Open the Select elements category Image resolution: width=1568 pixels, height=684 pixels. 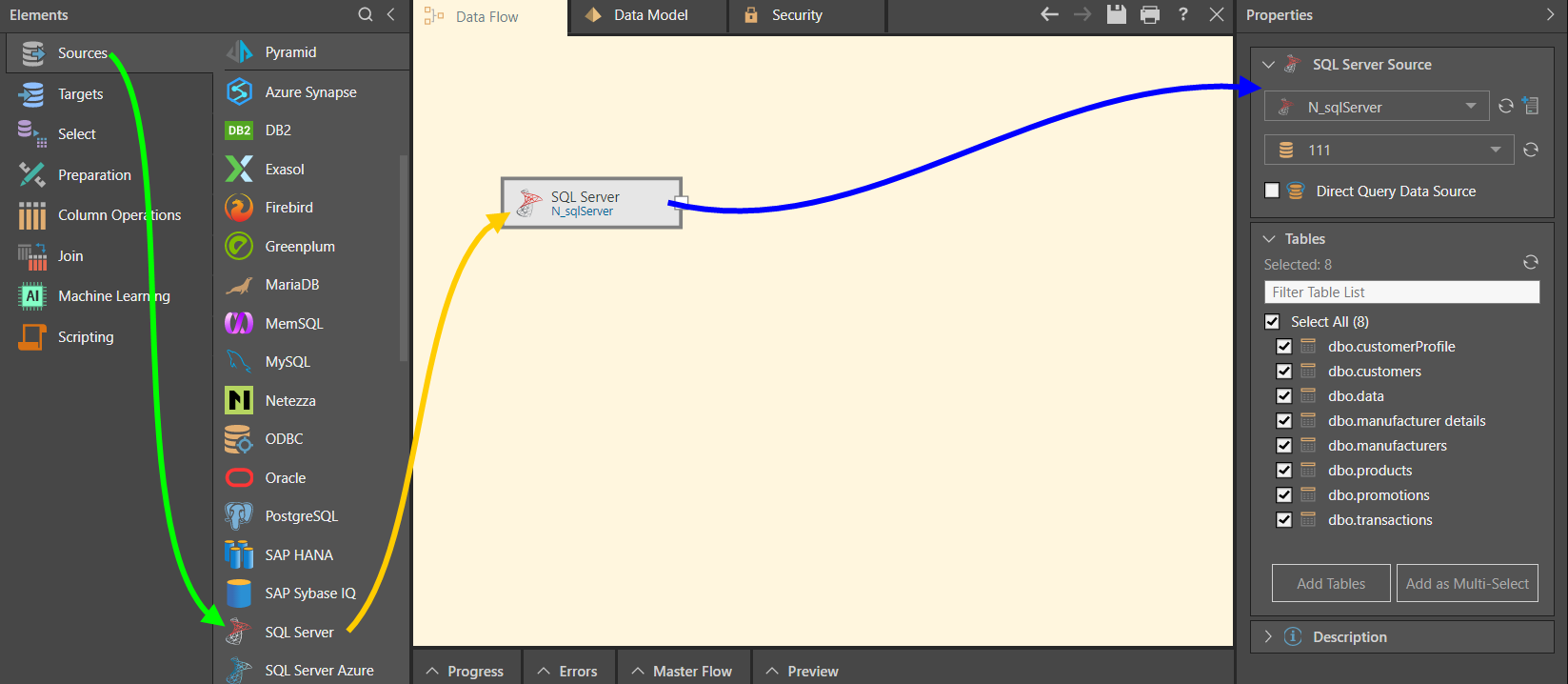109,134
